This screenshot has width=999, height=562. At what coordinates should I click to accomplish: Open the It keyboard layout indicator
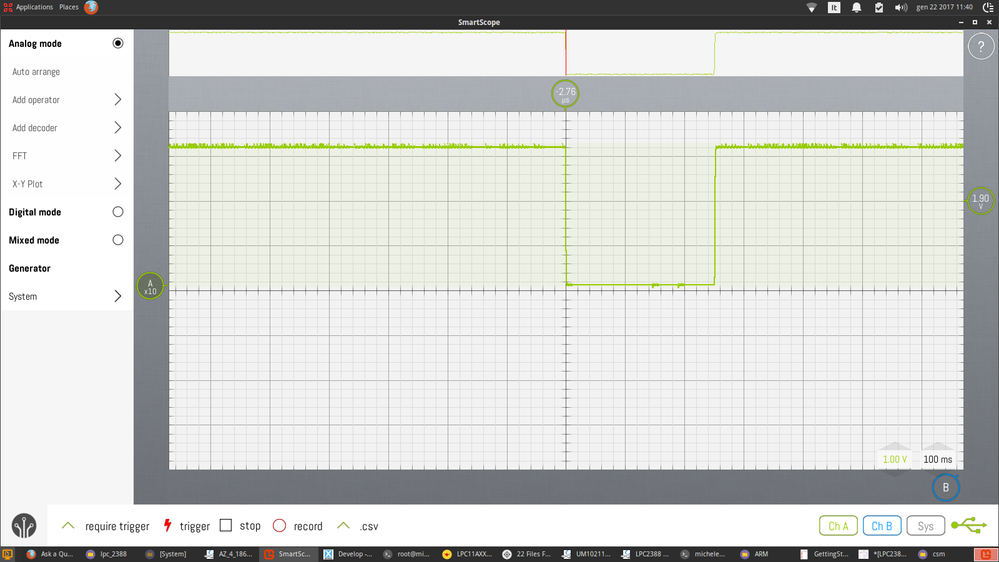point(834,8)
